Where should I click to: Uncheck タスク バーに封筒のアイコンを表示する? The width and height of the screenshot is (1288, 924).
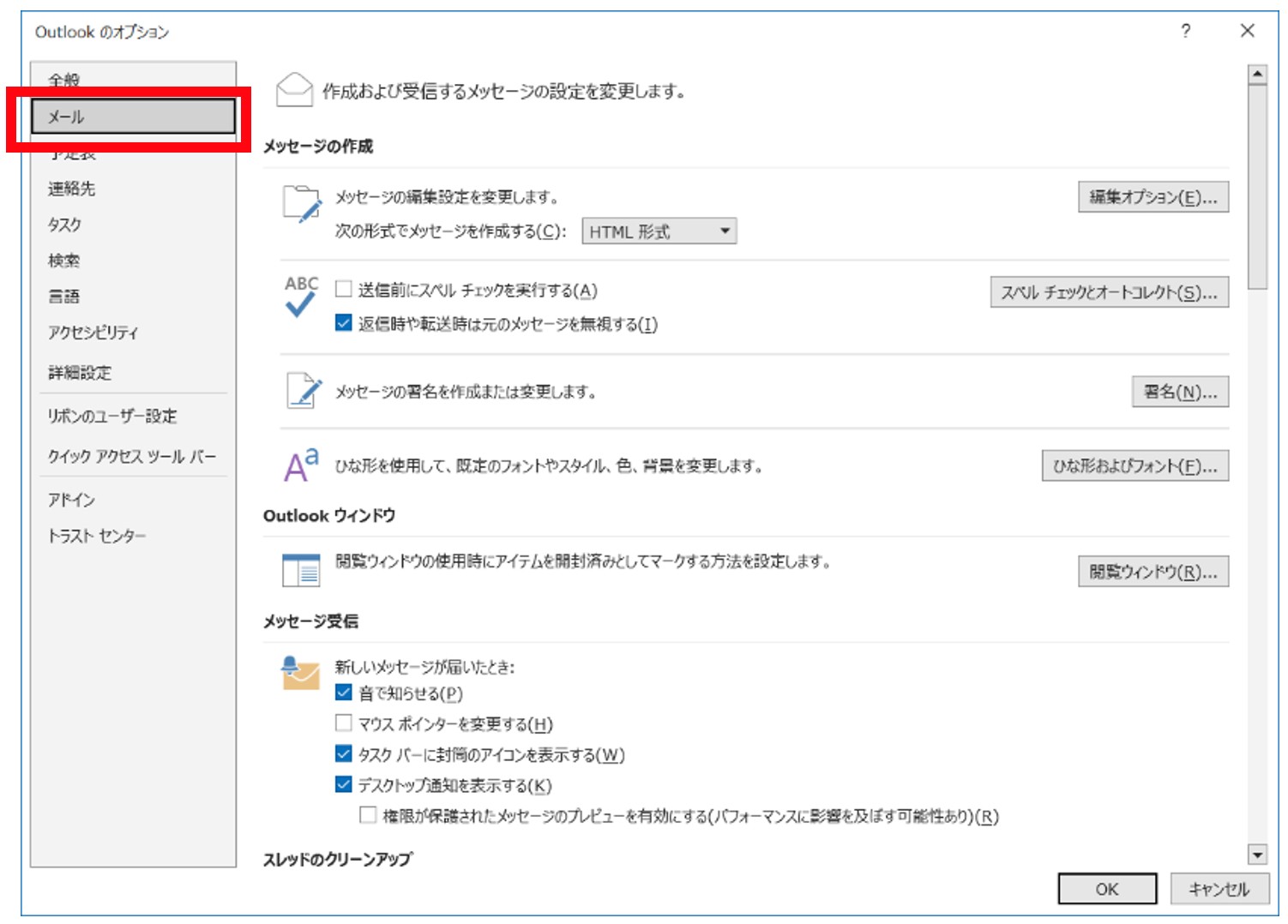point(344,754)
